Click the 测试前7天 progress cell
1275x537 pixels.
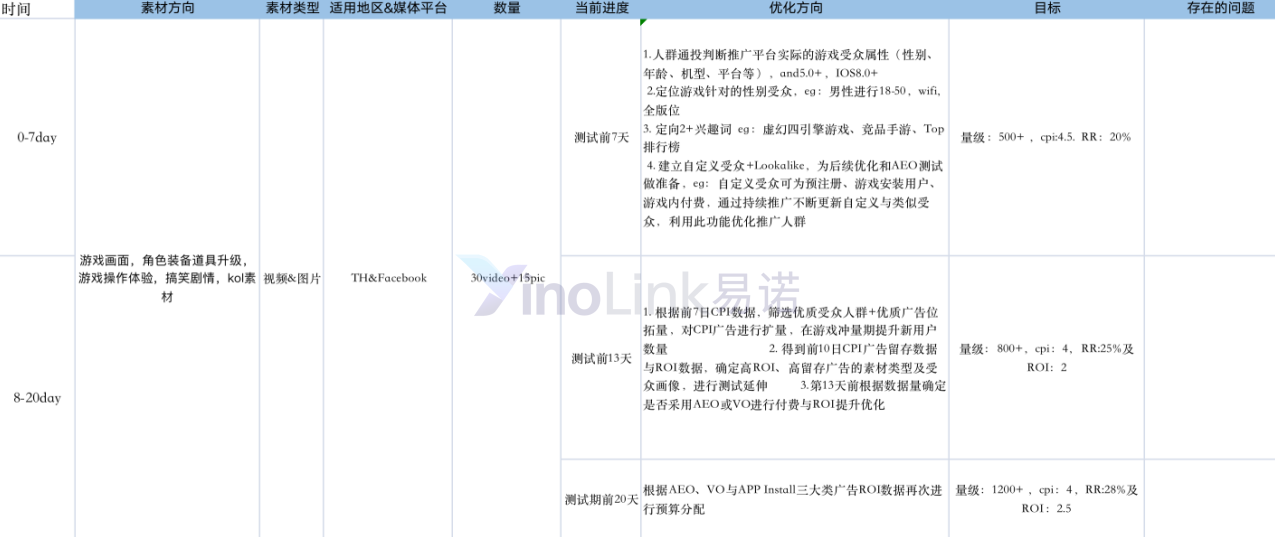pyautogui.click(x=600, y=137)
